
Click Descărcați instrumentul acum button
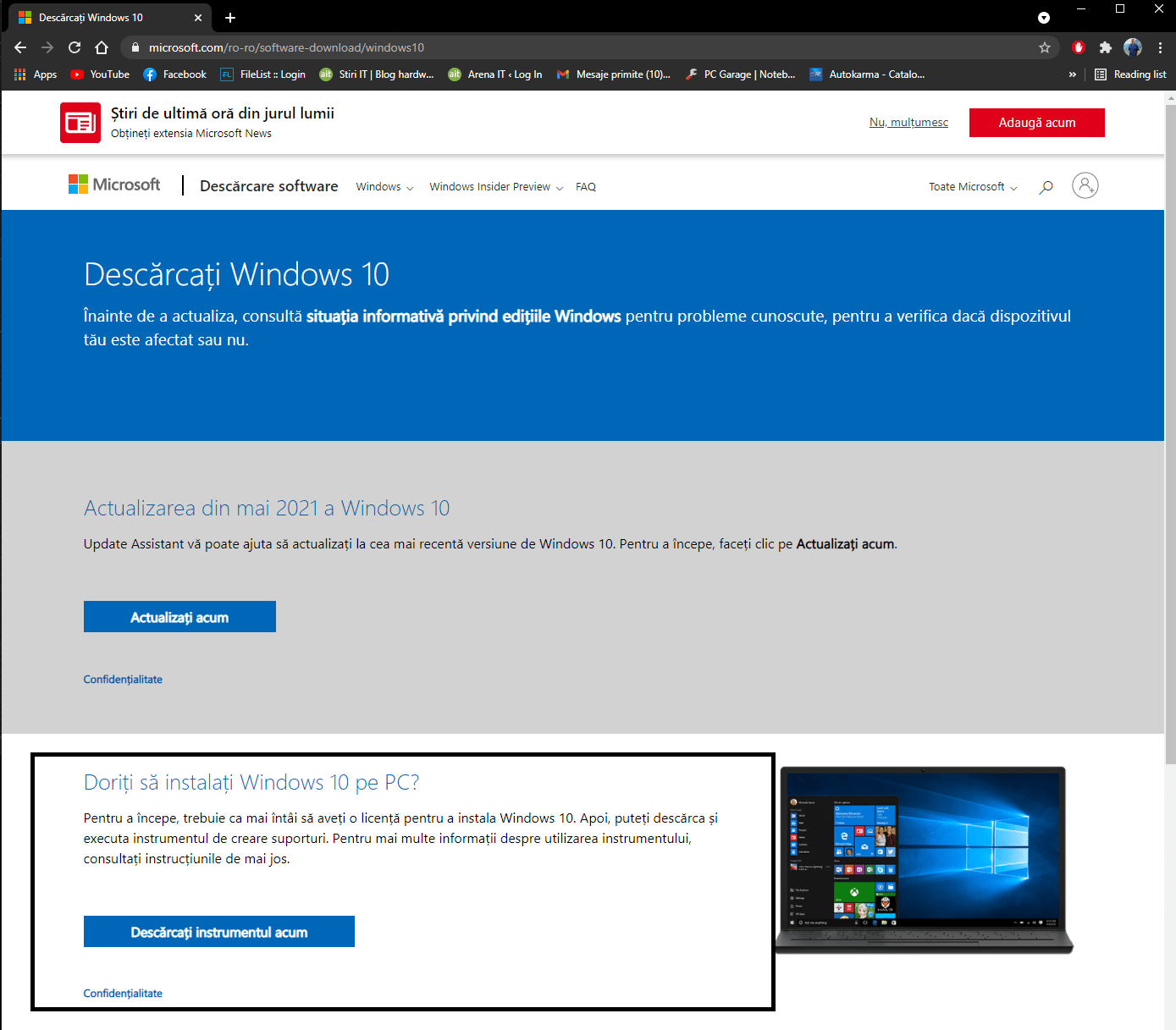click(219, 932)
